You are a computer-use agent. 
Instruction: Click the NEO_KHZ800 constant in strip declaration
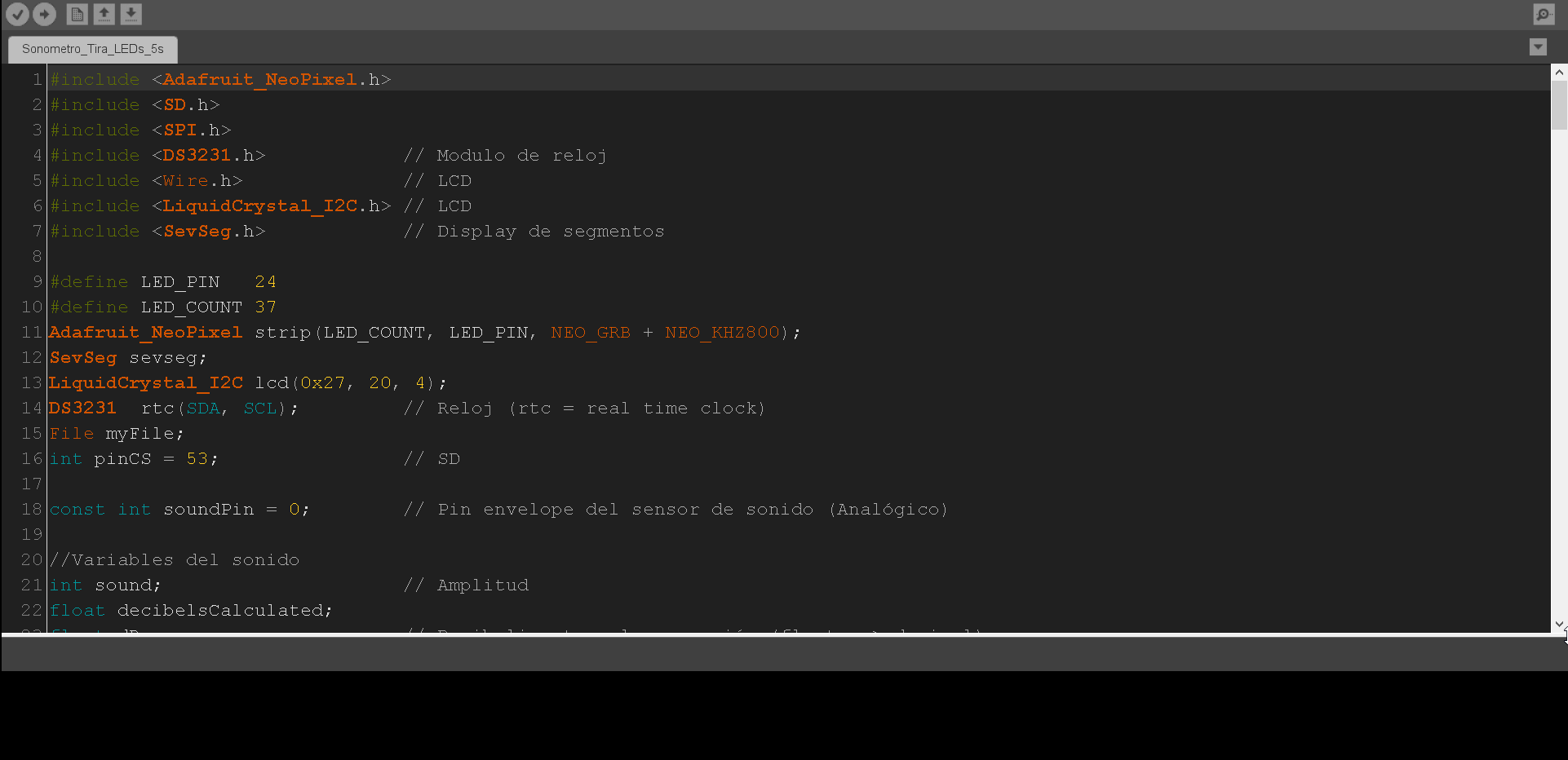[722, 333]
